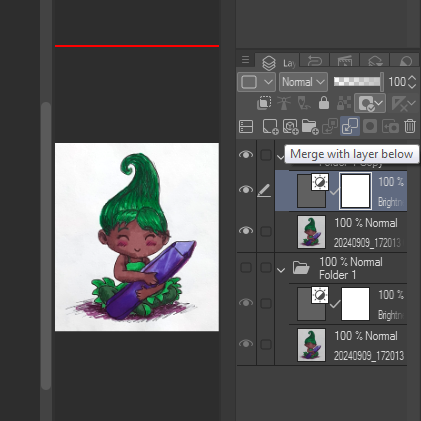Click white mask thumbnail inside Folder 1

coord(355,304)
